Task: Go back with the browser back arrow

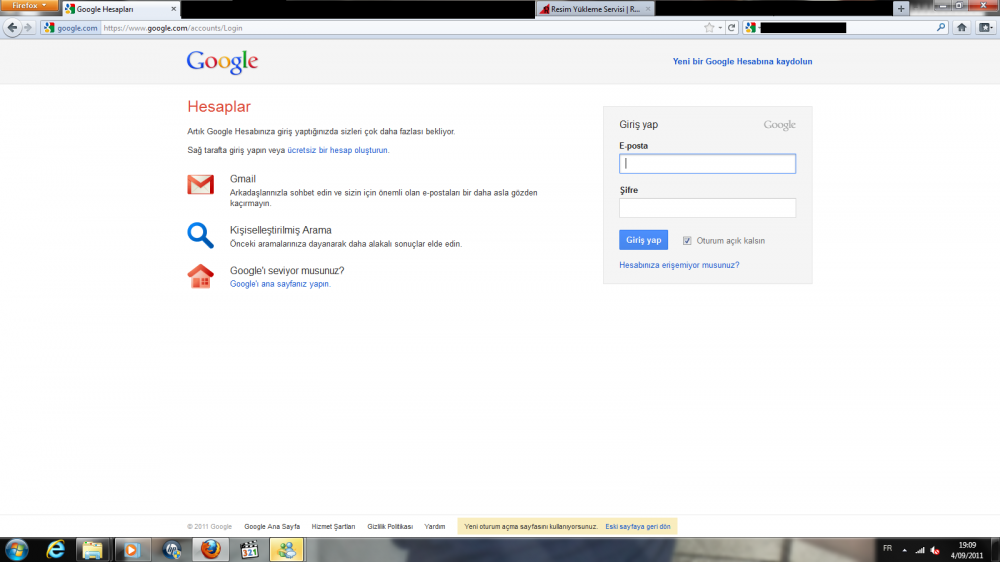Action: [x=12, y=27]
